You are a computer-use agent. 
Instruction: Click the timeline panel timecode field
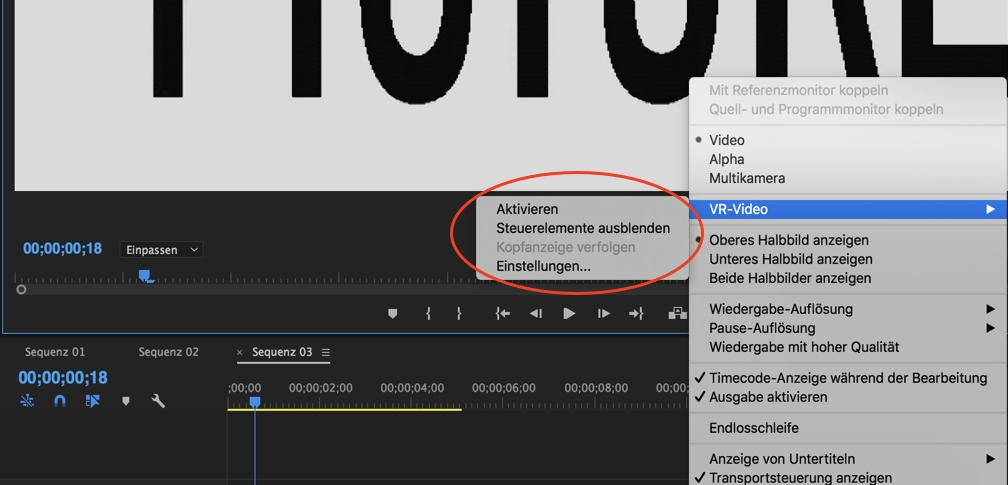click(63, 378)
